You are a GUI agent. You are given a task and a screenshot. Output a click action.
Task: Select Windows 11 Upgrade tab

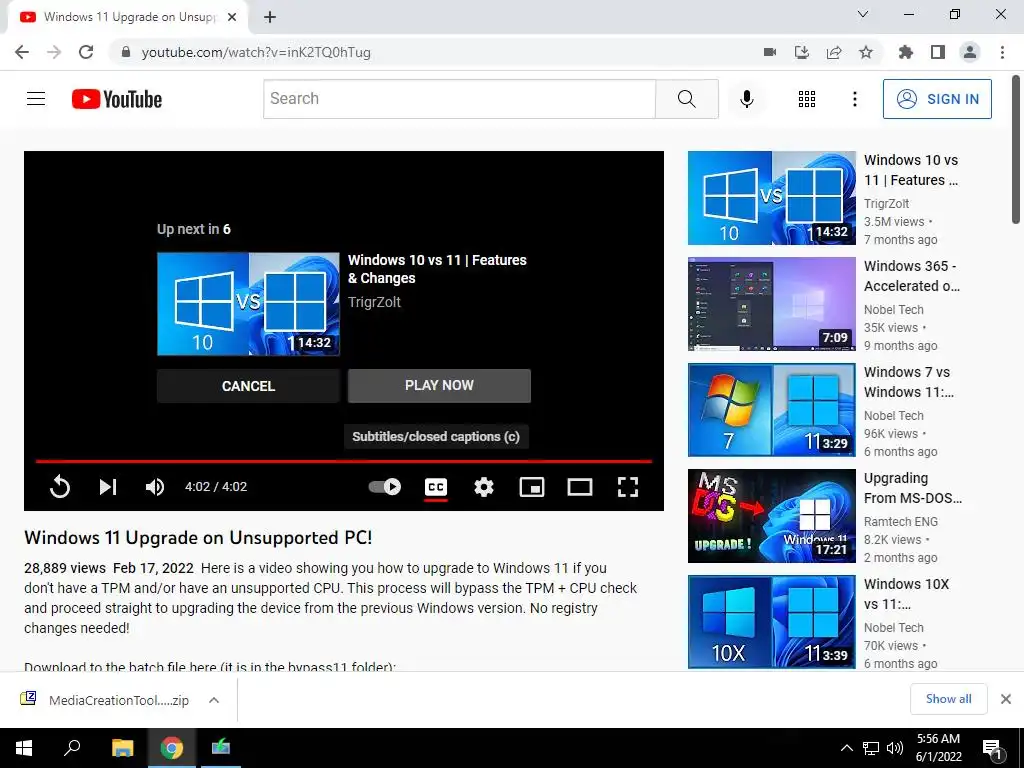pyautogui.click(x=129, y=17)
